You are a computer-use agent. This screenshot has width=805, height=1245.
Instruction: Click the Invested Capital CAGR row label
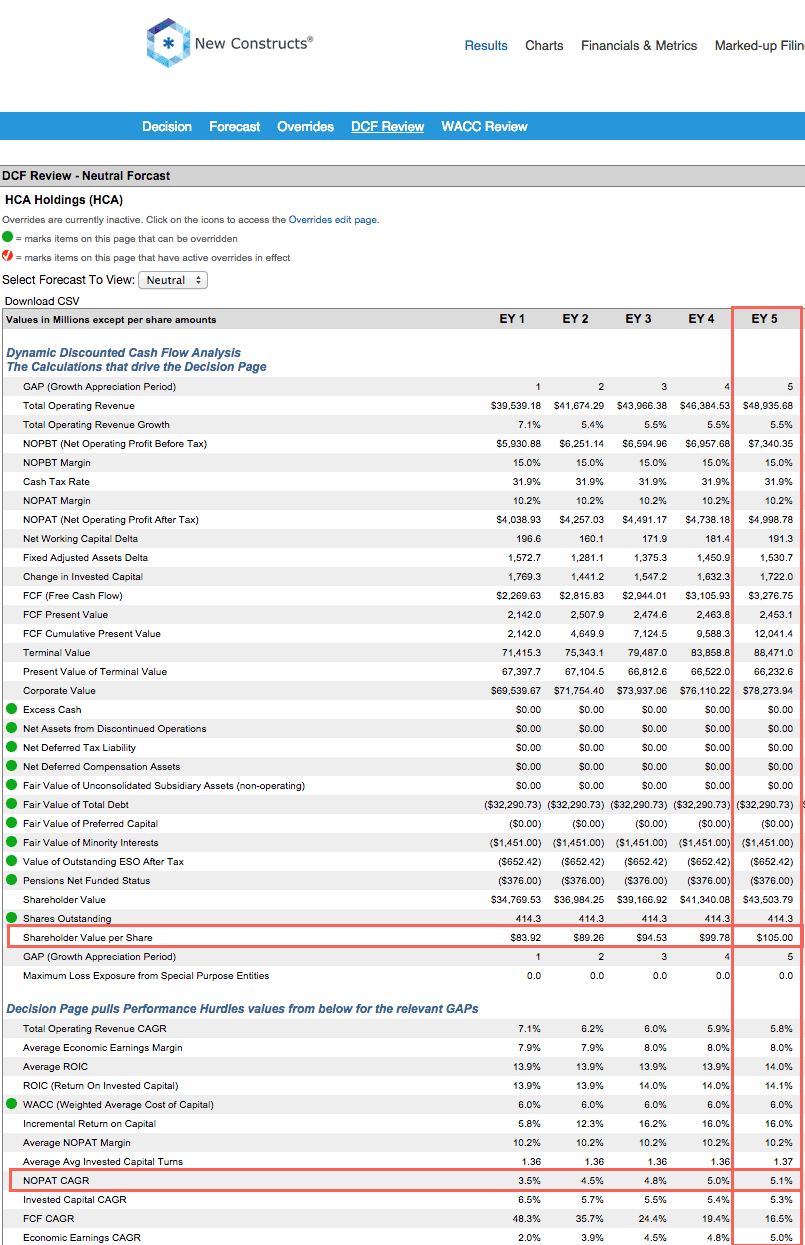click(75, 1200)
